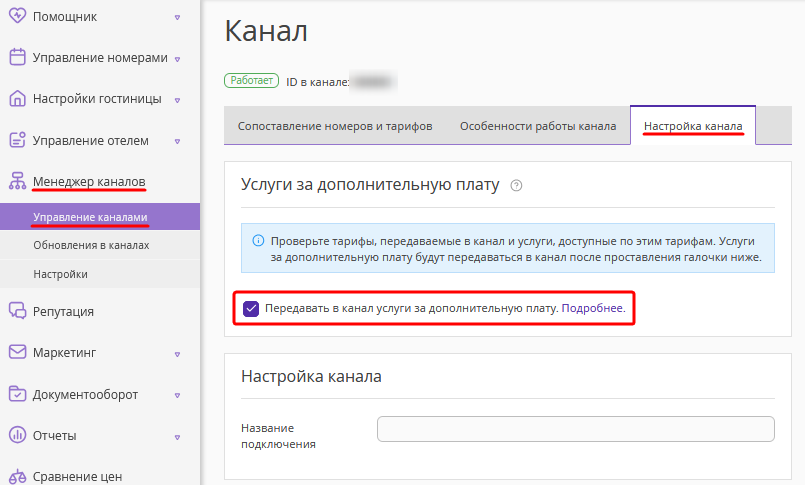Click the chart icon beside Отчеты
The height and width of the screenshot is (485, 805).
pyautogui.click(x=17, y=435)
